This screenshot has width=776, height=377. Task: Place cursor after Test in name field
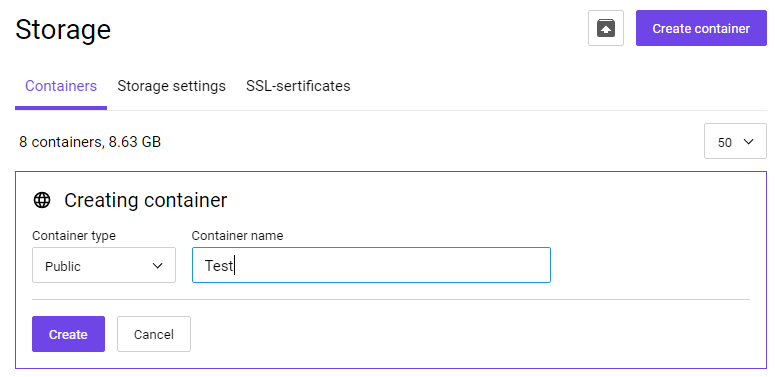click(234, 266)
